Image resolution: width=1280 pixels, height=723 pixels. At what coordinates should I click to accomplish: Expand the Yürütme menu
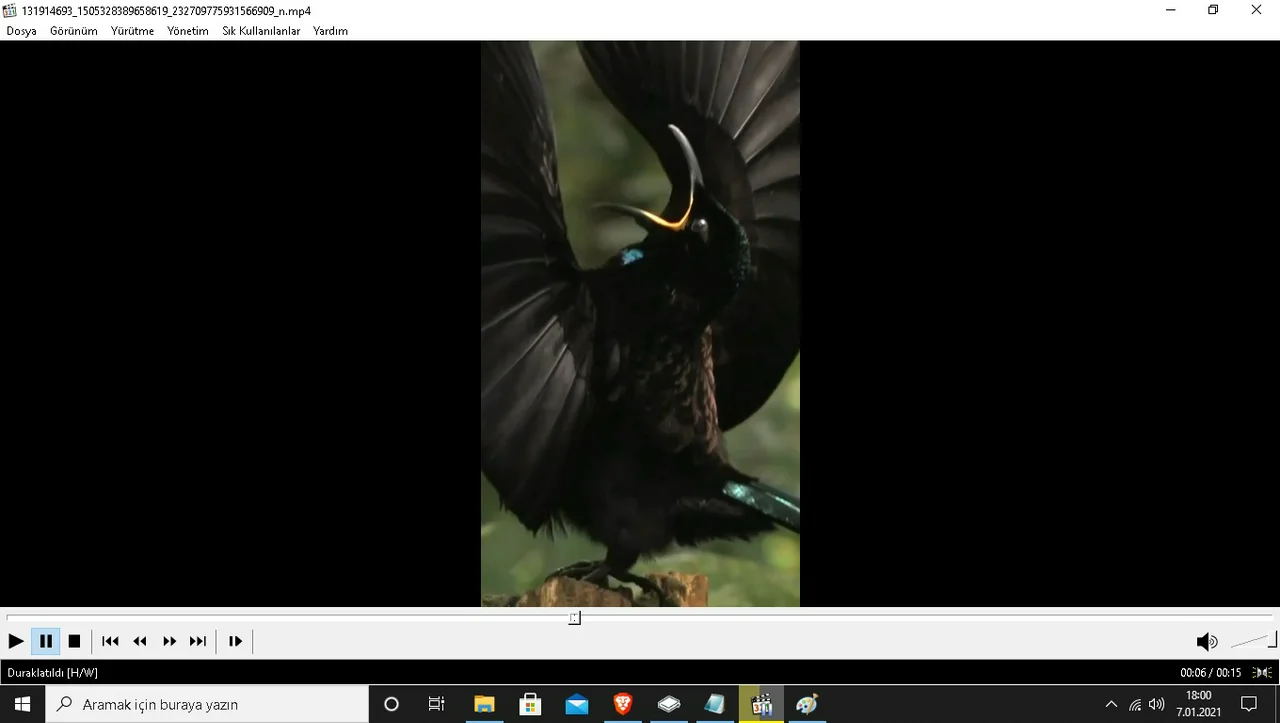point(132,31)
